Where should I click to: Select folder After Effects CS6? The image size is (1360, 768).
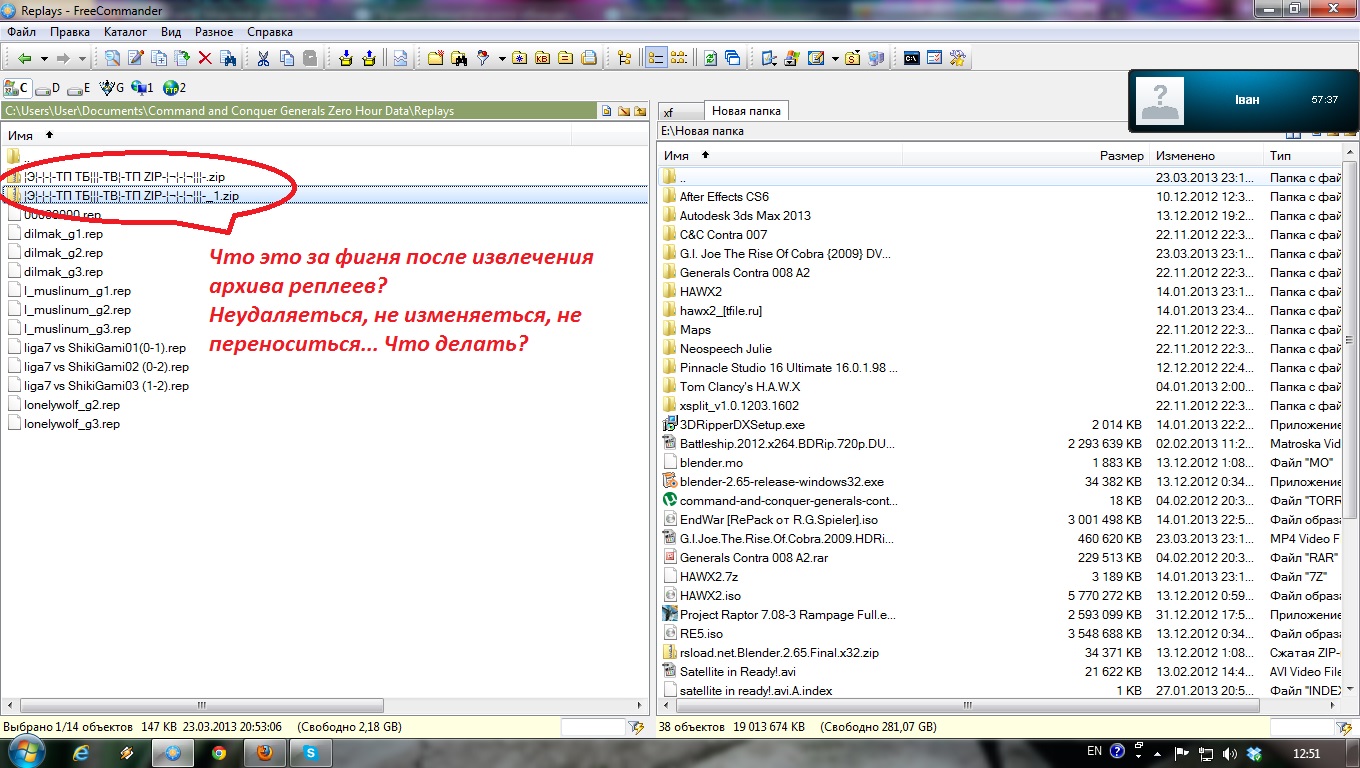[x=724, y=196]
